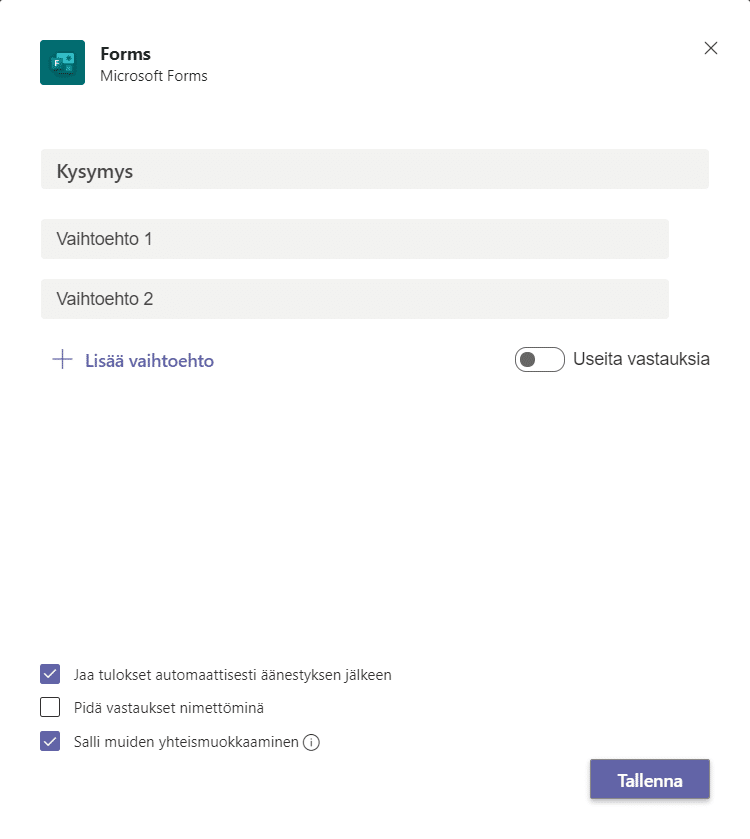The height and width of the screenshot is (839, 750).
Task: Click the plus icon beside Lisää vaihtoehto
Action: tap(63, 359)
